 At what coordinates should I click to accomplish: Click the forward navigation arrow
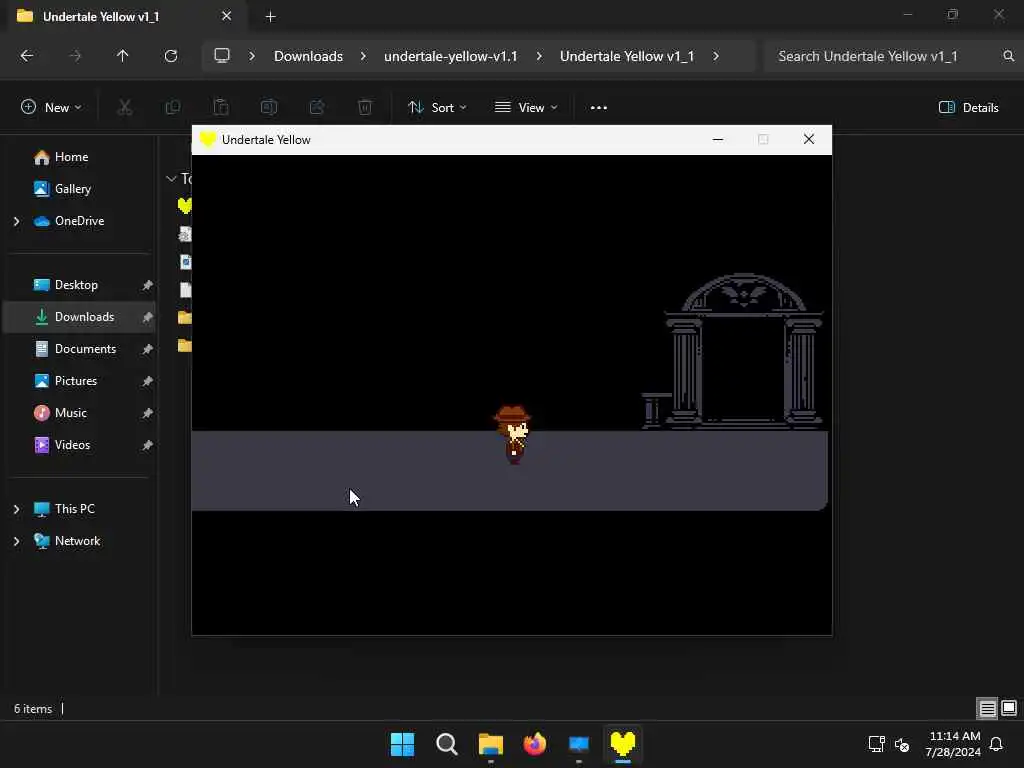coord(75,56)
